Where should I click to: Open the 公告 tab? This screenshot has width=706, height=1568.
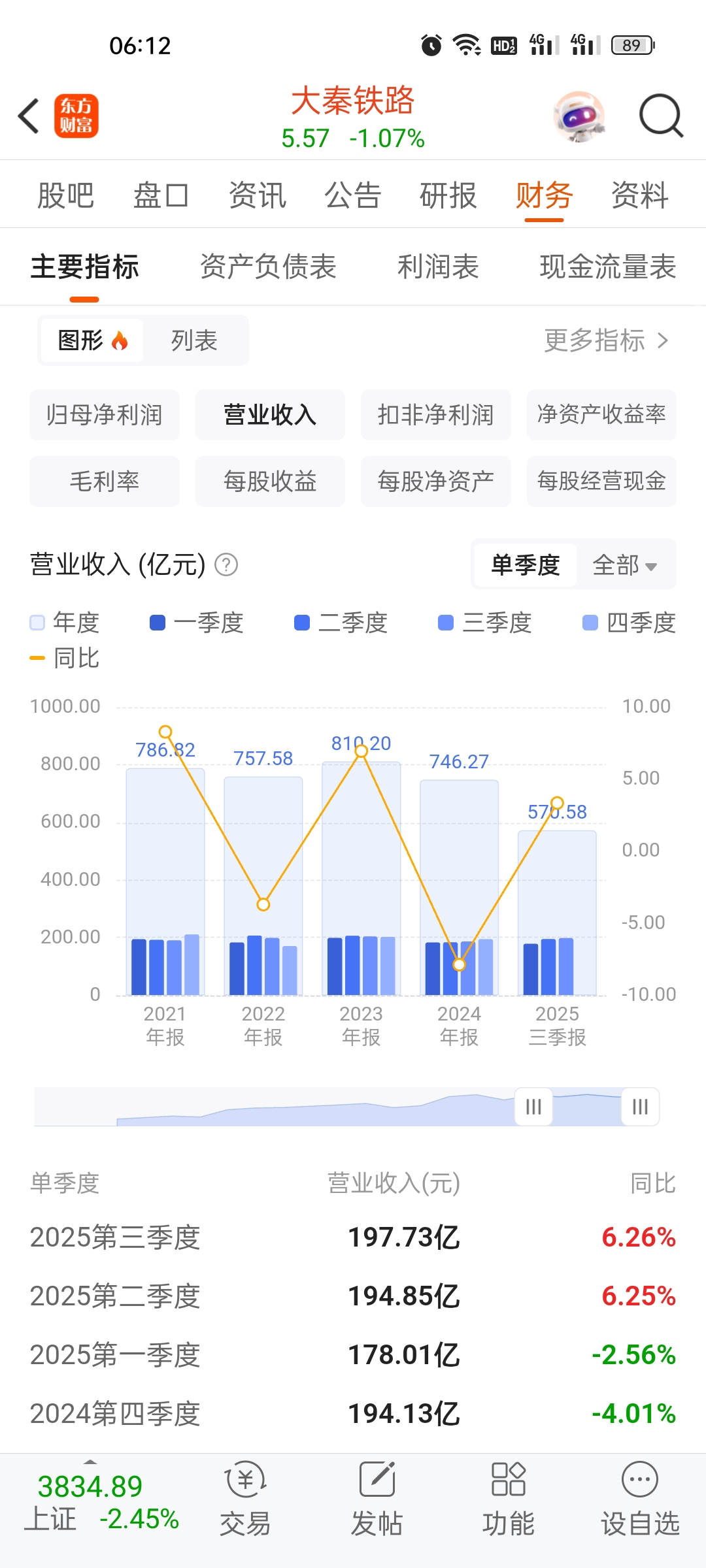pyautogui.click(x=353, y=195)
